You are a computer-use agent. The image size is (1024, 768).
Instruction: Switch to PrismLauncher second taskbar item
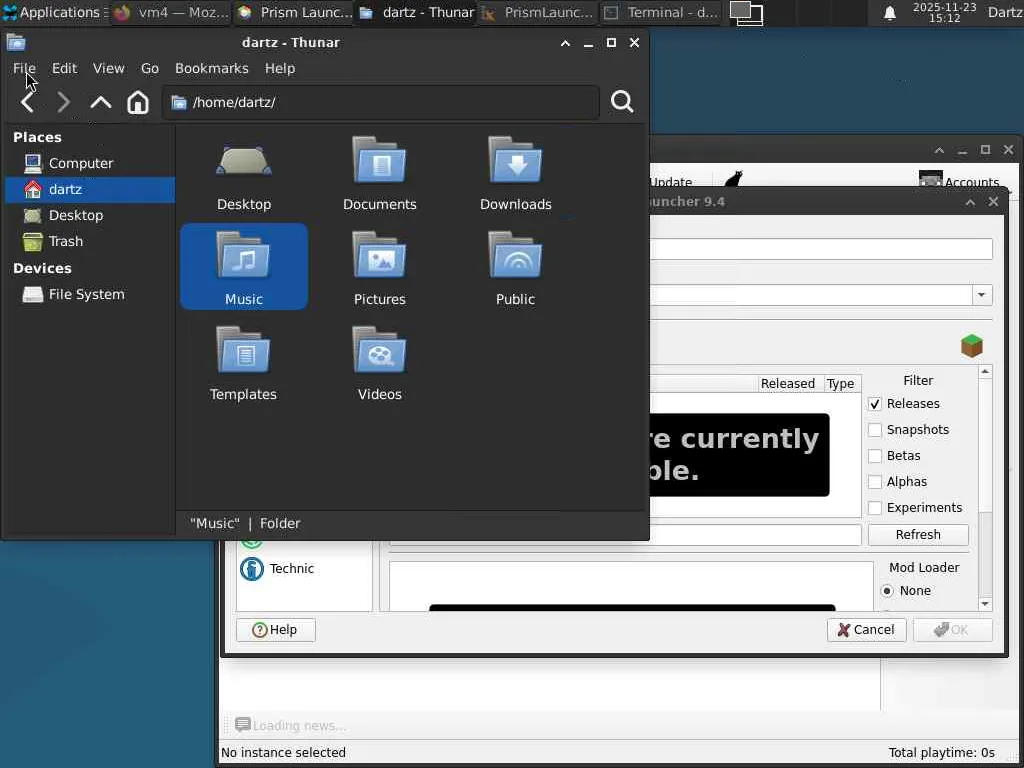click(538, 12)
